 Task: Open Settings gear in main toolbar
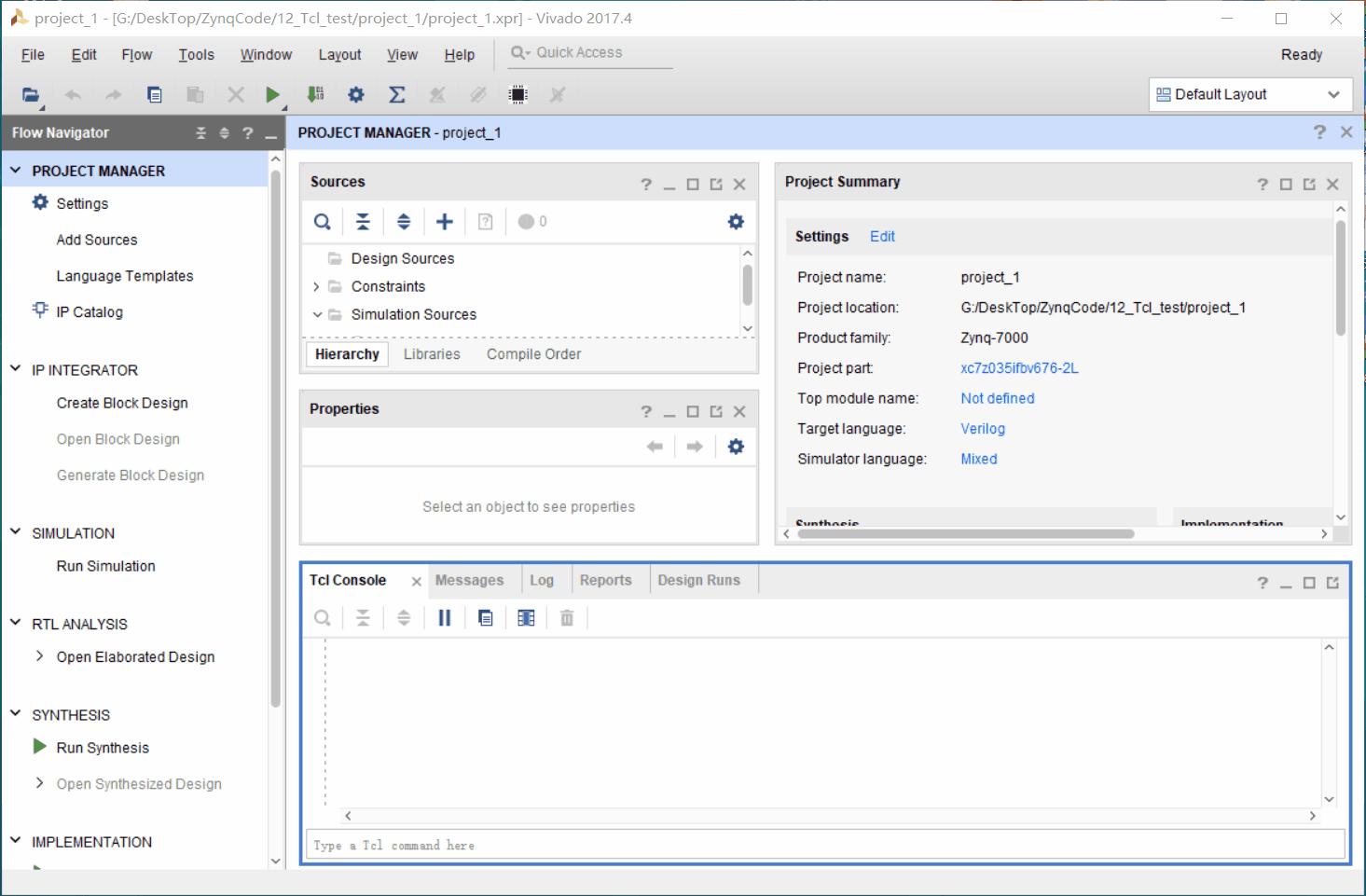coord(356,94)
